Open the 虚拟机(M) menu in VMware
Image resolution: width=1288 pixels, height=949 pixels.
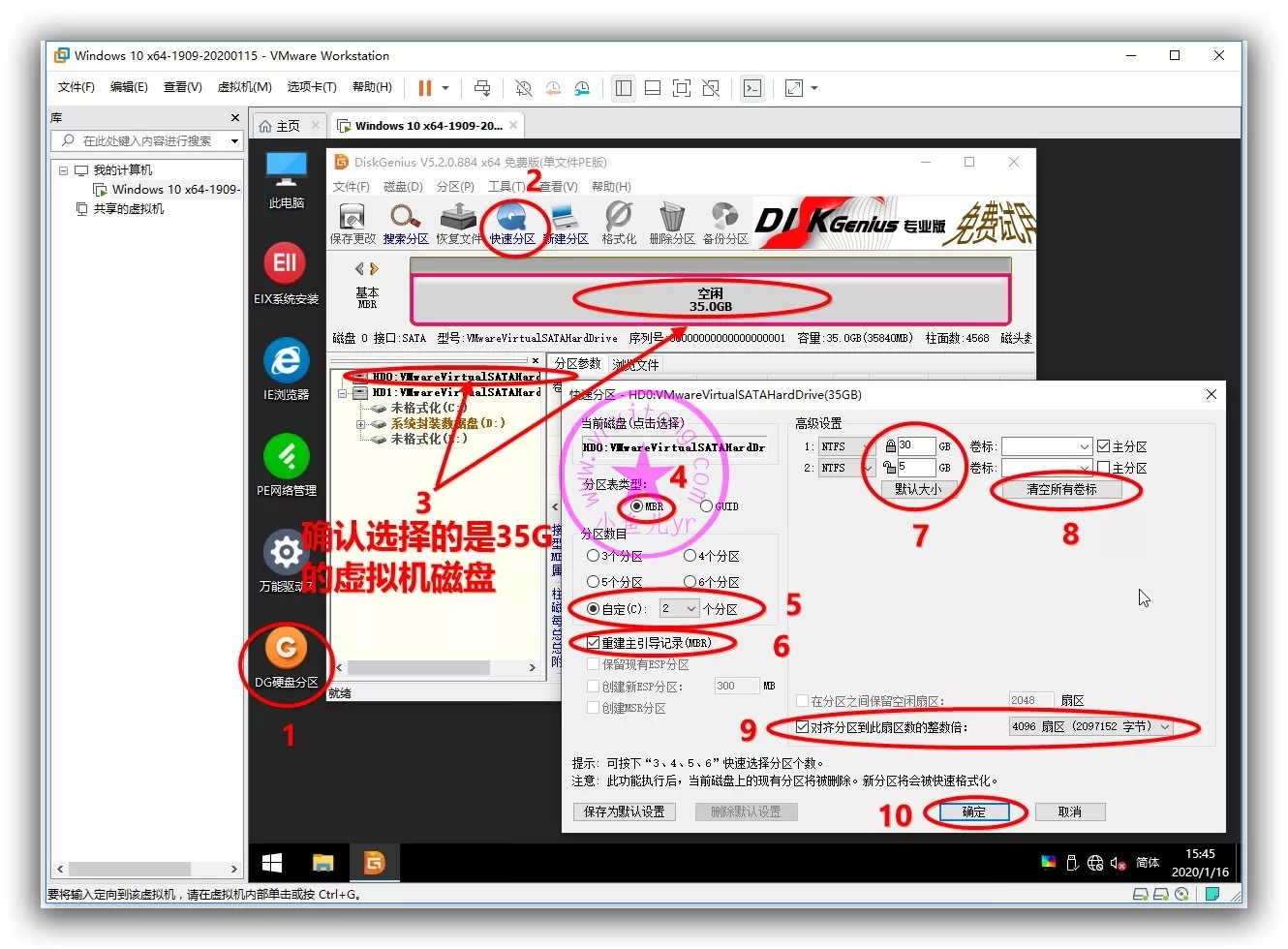click(x=244, y=87)
